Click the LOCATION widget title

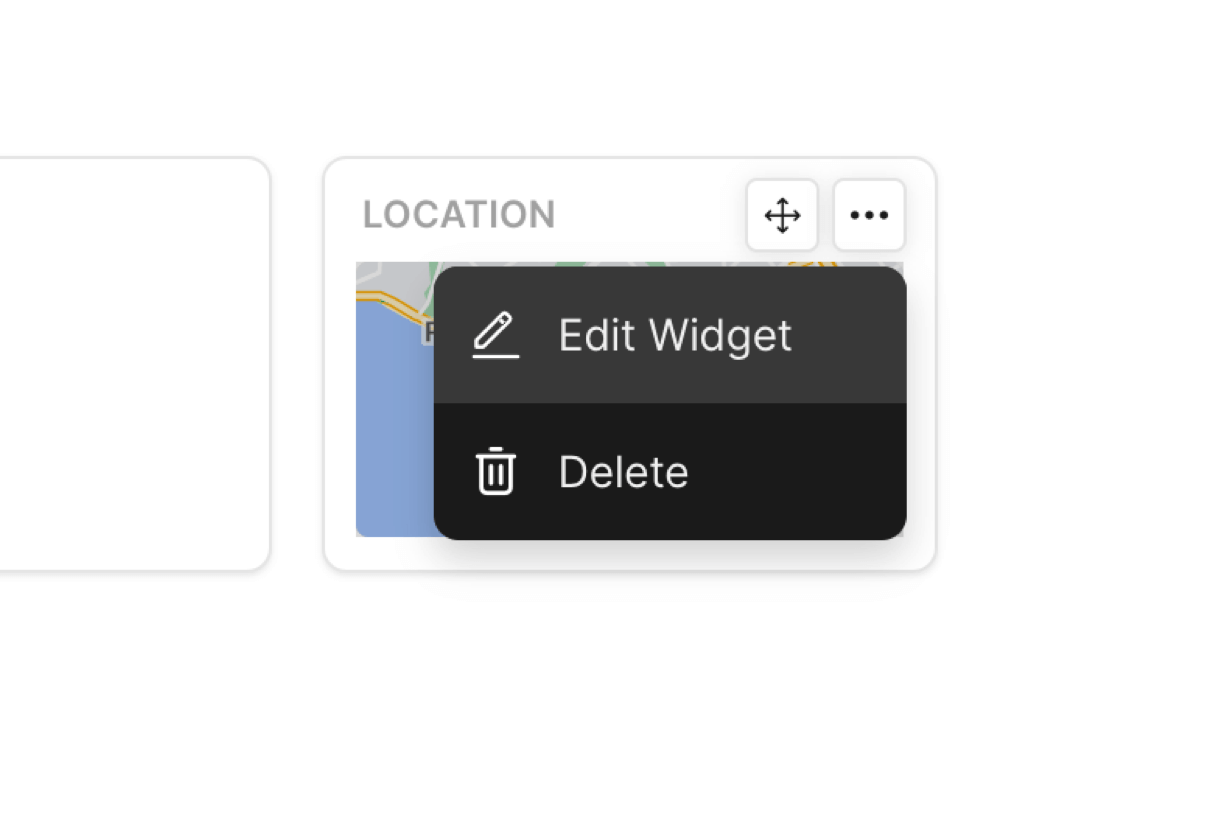click(x=458, y=215)
